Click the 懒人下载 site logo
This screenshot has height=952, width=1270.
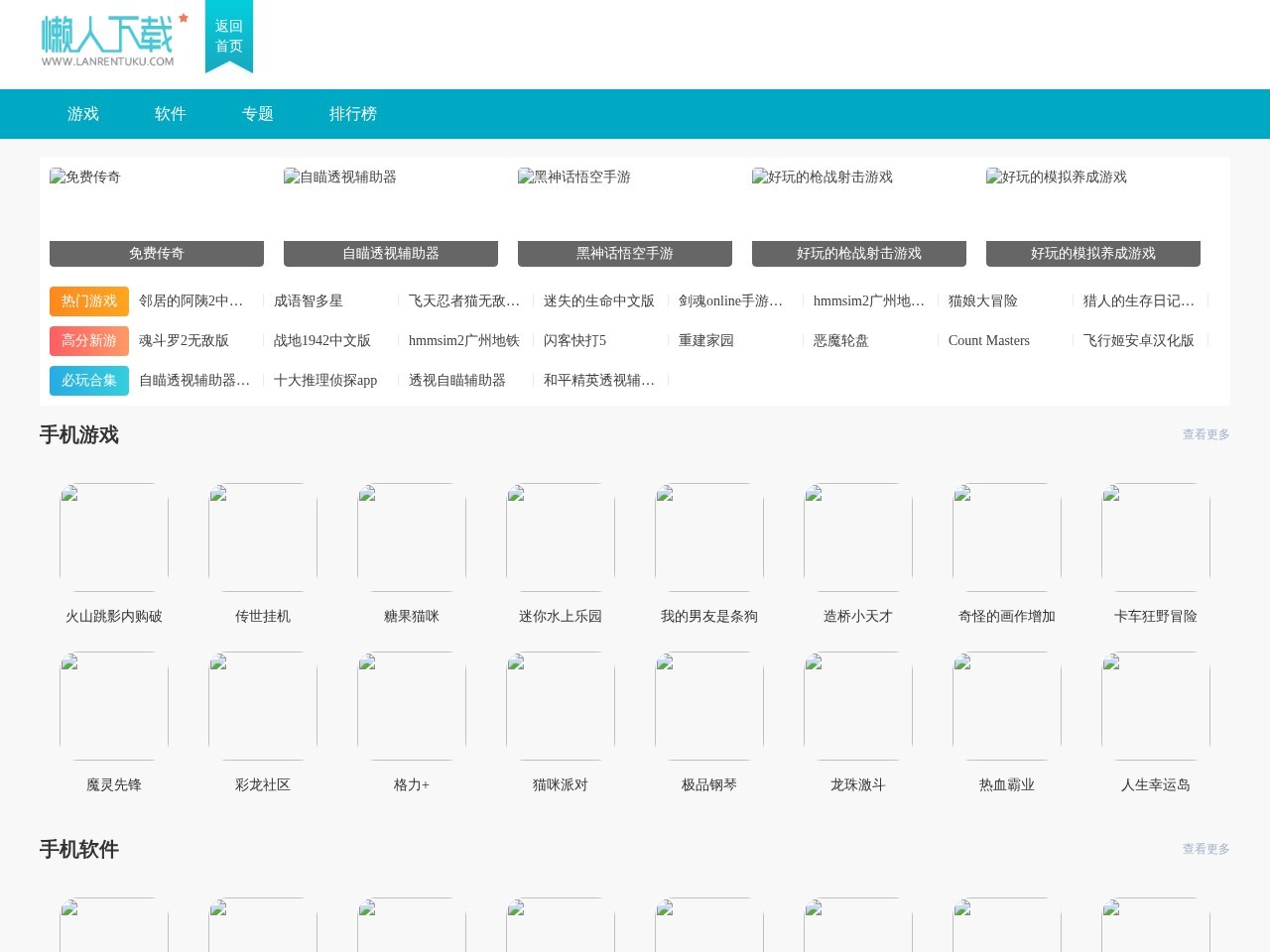click(x=114, y=40)
